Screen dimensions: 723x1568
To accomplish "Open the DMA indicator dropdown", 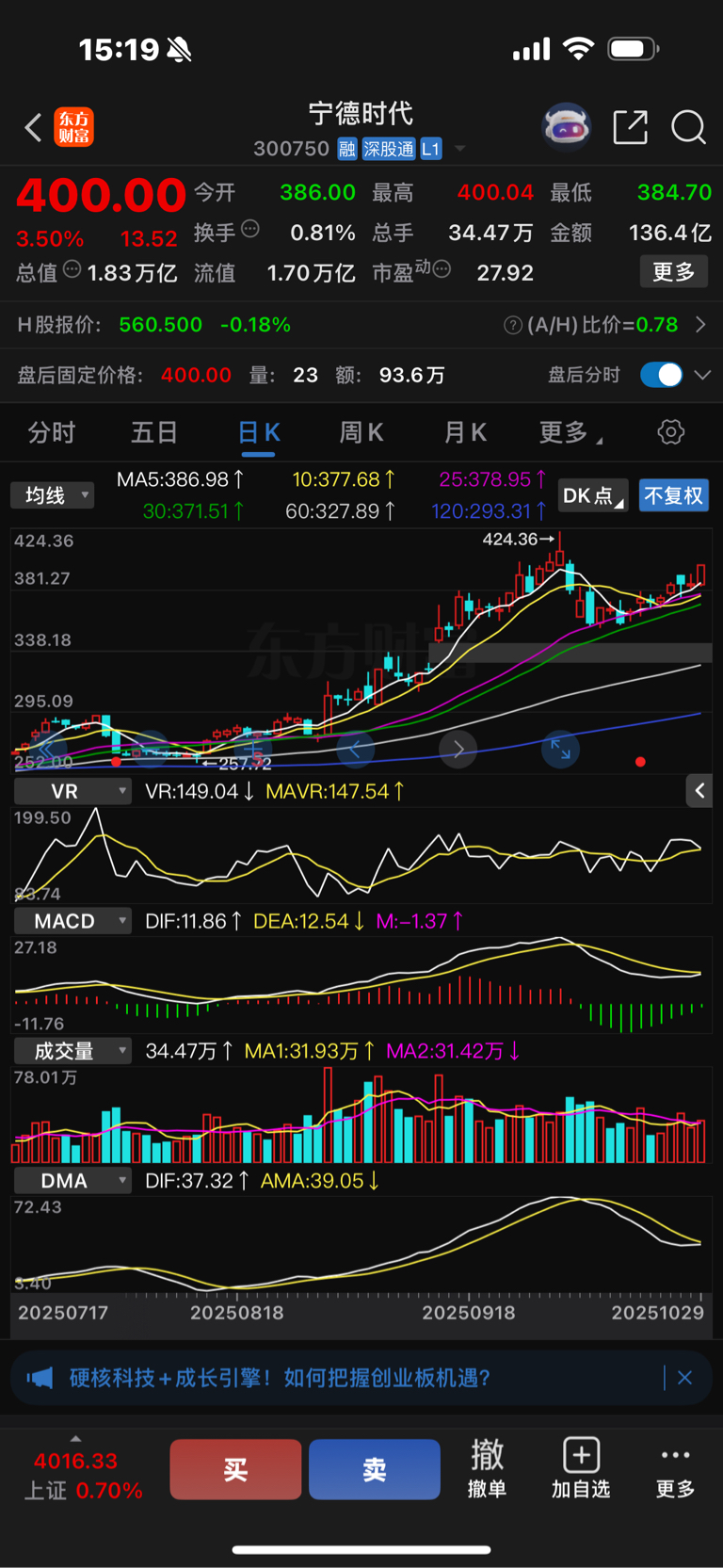I will click(72, 1181).
